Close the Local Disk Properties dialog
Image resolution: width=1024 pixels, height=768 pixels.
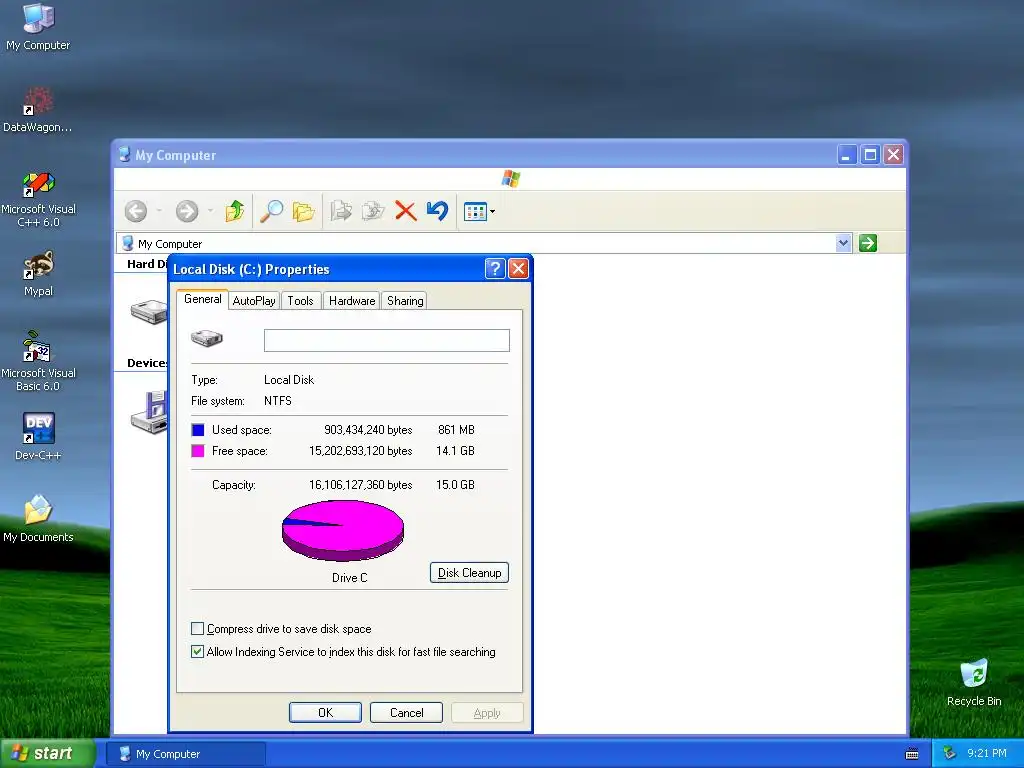[518, 268]
